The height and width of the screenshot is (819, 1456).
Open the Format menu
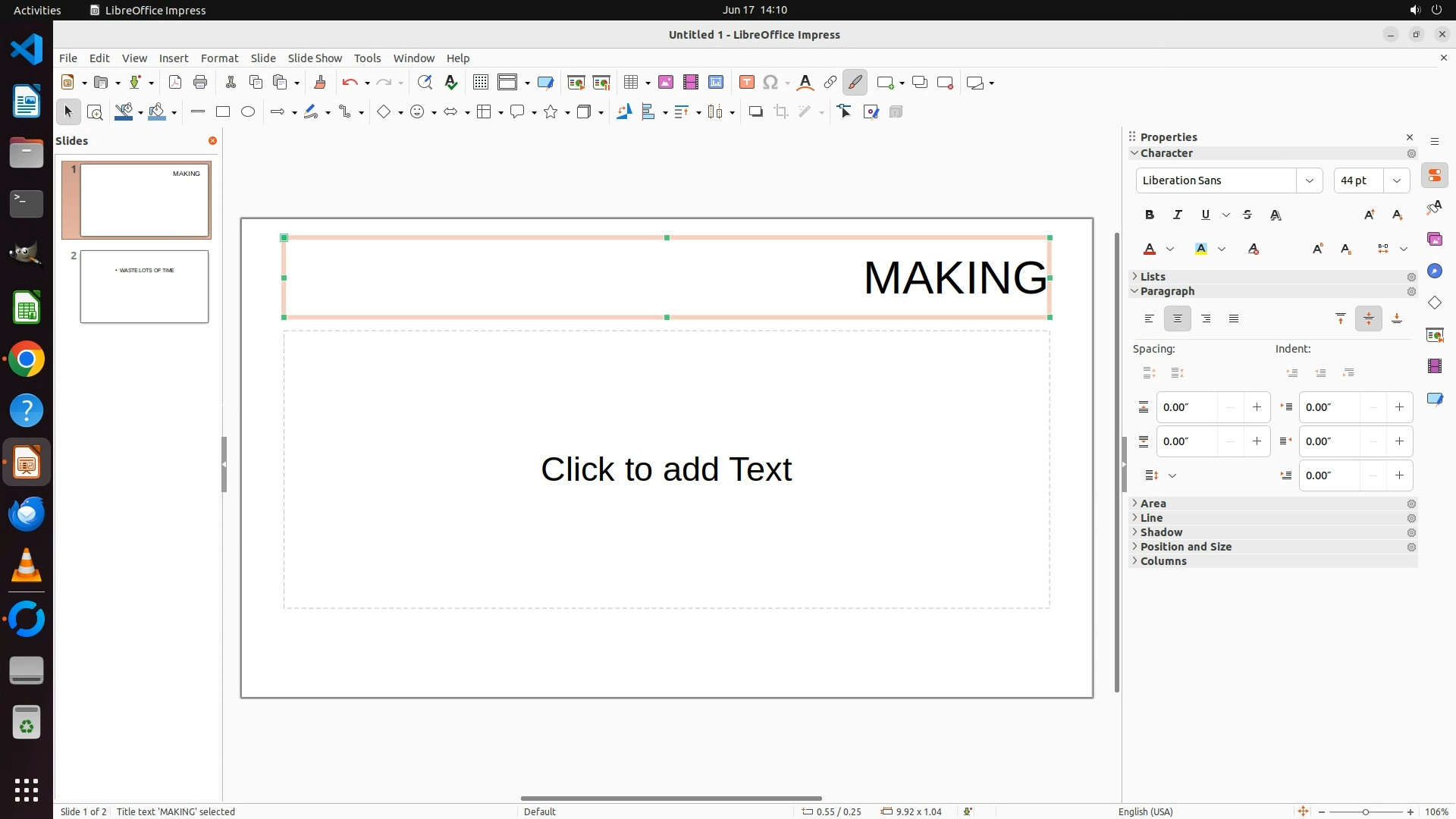point(219,58)
